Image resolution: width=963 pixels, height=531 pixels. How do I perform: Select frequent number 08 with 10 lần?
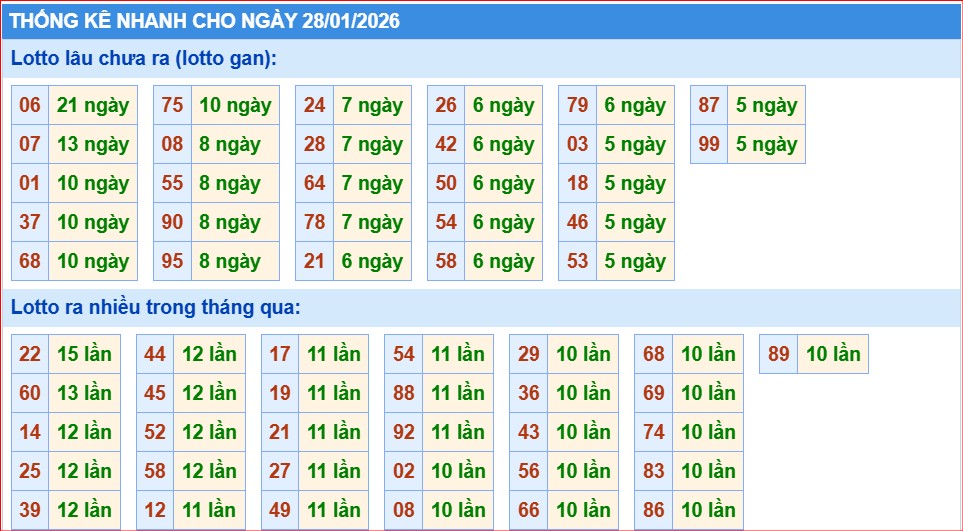tap(404, 510)
